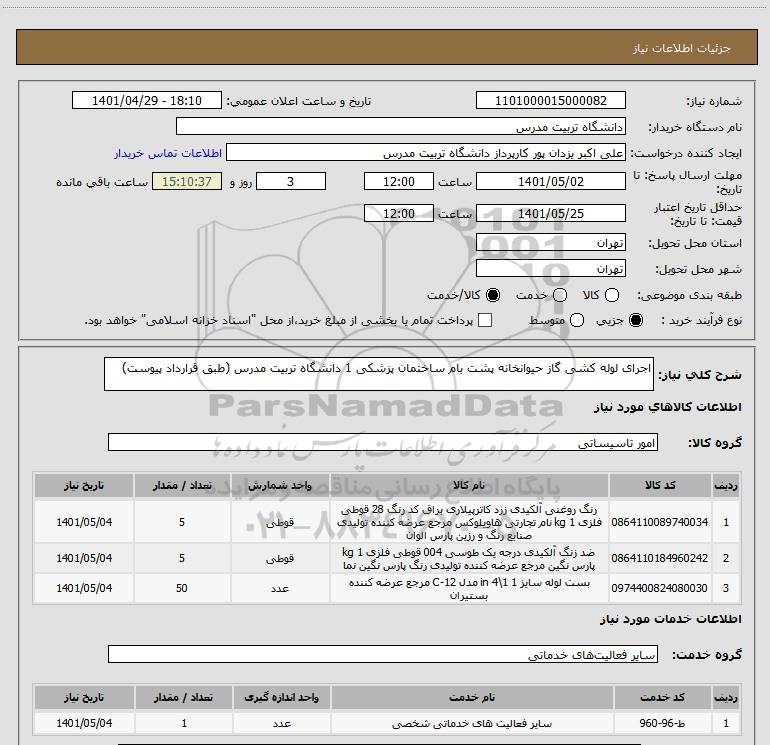Click the واحد اندازه گیری column header
Screen dimensions: 770x745
point(281,697)
